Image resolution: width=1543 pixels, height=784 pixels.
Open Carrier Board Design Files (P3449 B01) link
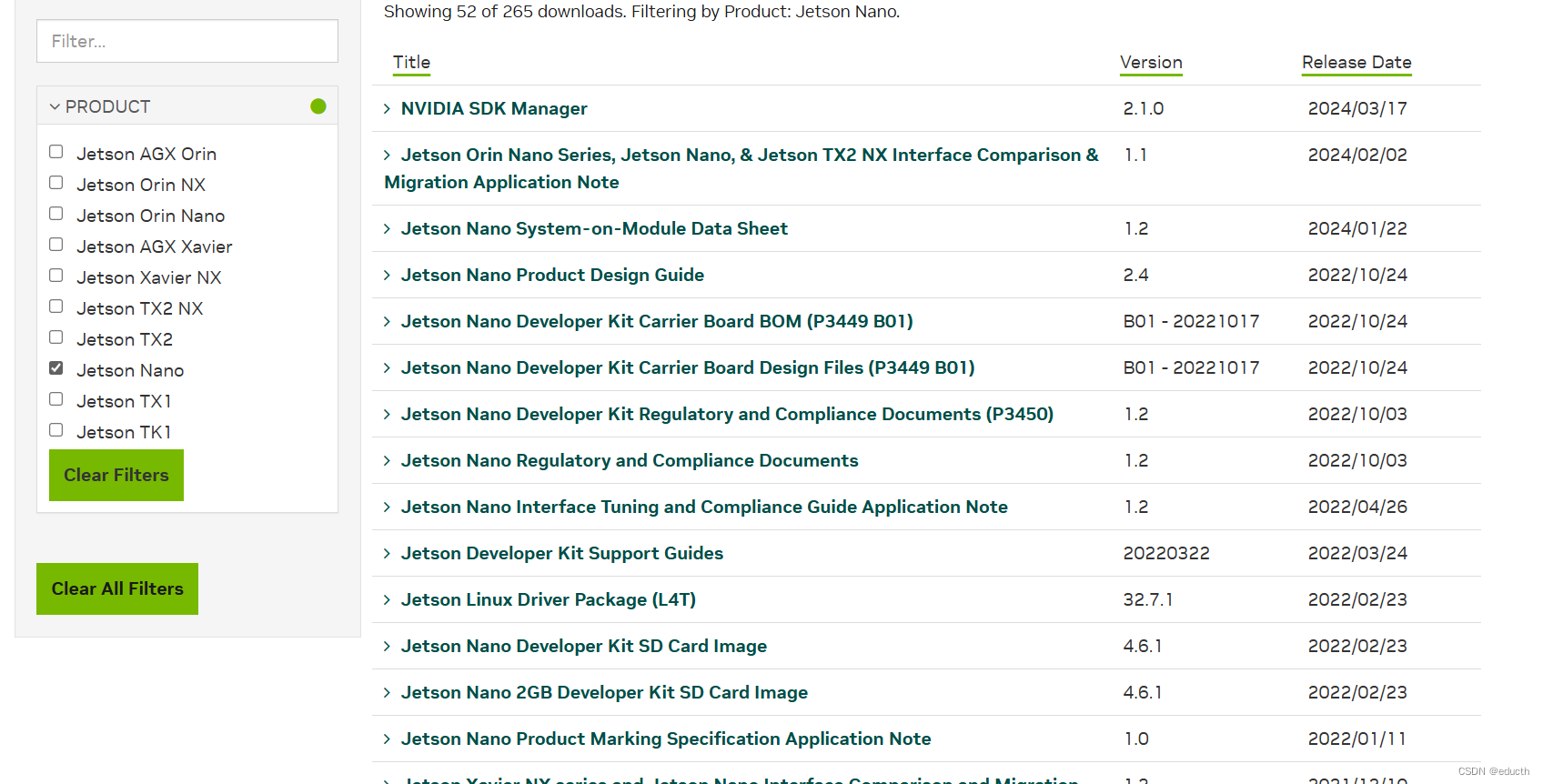(x=688, y=367)
